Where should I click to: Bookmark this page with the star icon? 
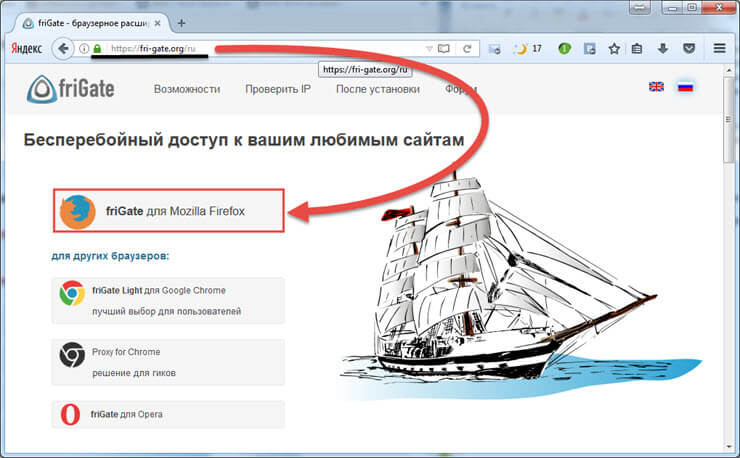point(614,49)
